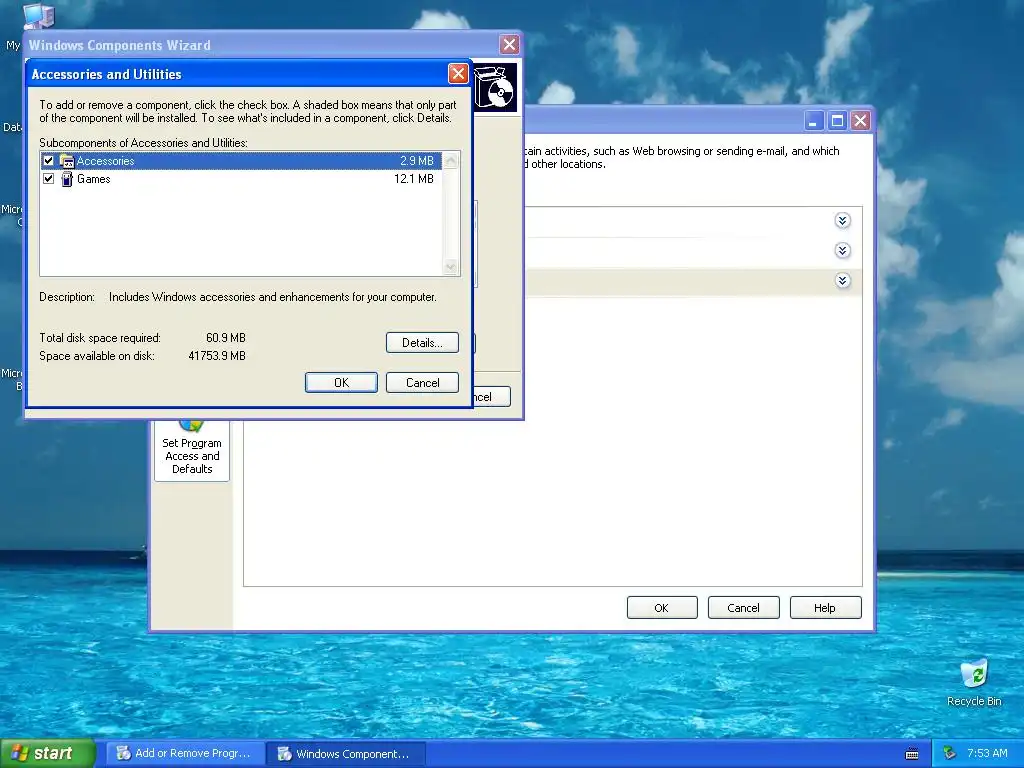Viewport: 1024px width, 768px height.
Task: Expand third chevron in highlighted row
Action: pyautogui.click(x=842, y=281)
